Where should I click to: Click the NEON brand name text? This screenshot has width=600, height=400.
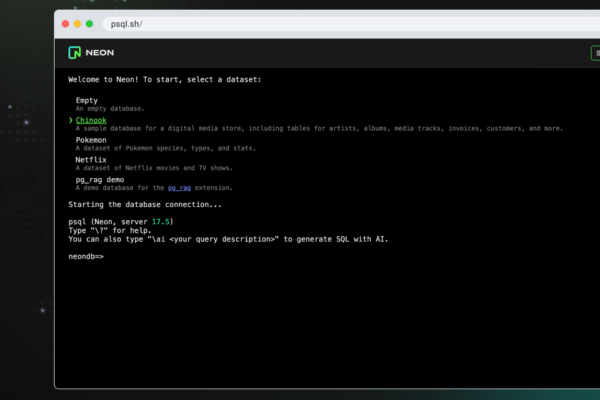(x=99, y=53)
